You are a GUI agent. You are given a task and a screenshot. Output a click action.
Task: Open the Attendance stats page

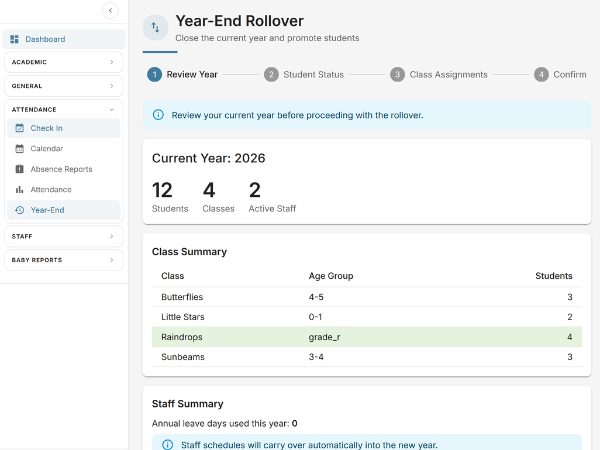click(x=64, y=189)
